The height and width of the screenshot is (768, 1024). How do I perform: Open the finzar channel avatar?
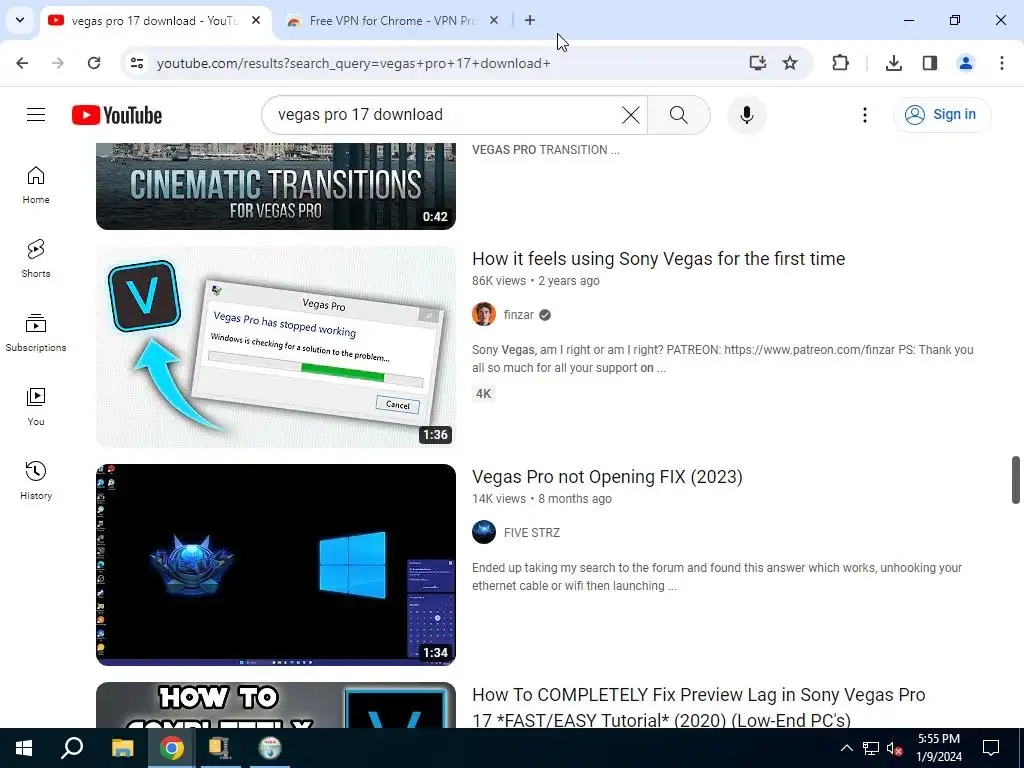484,315
